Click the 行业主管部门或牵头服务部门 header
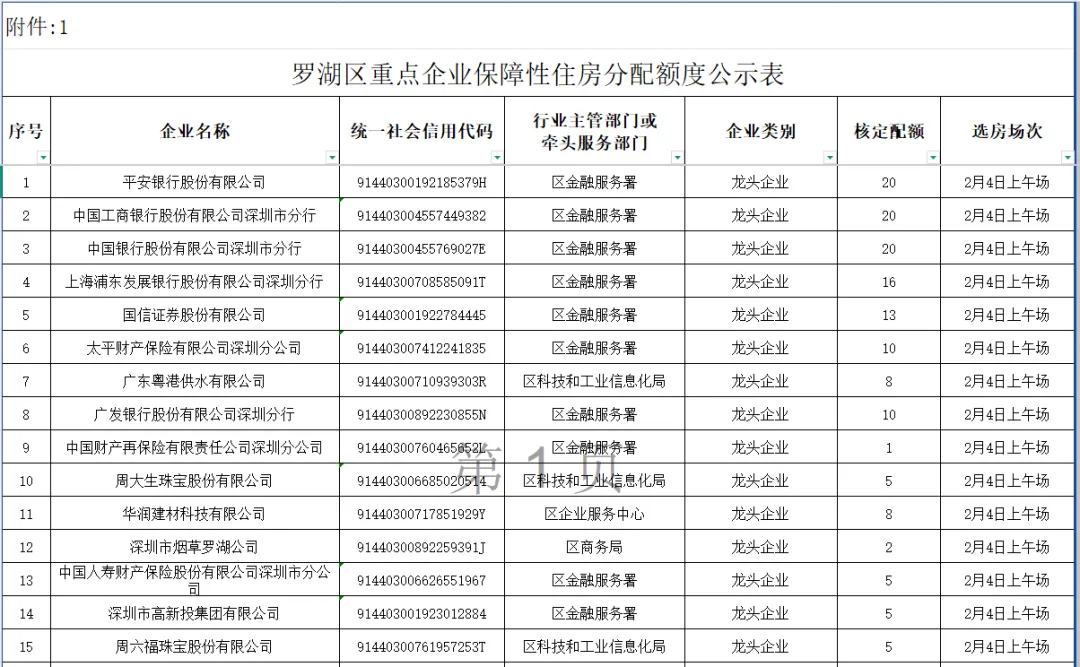The height and width of the screenshot is (667, 1080). coord(595,131)
